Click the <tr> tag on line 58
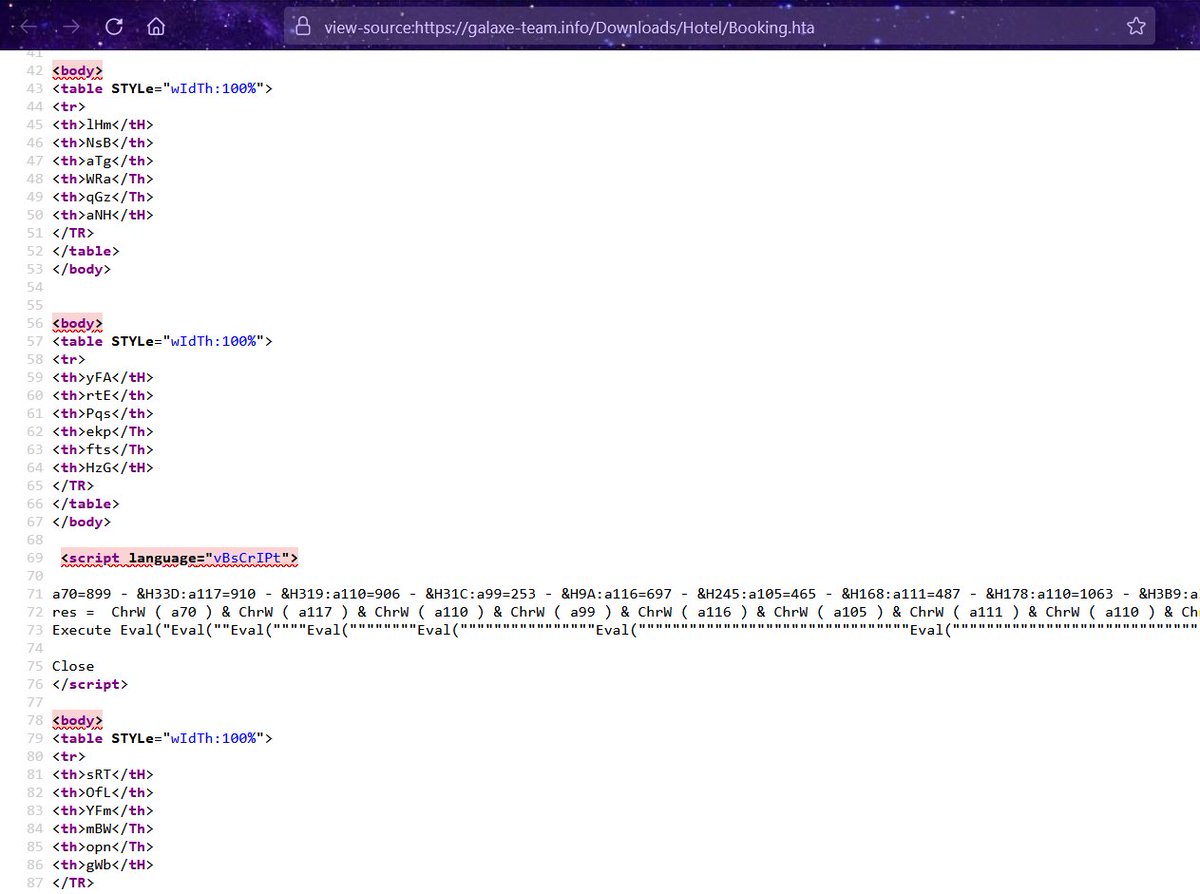 coord(69,359)
